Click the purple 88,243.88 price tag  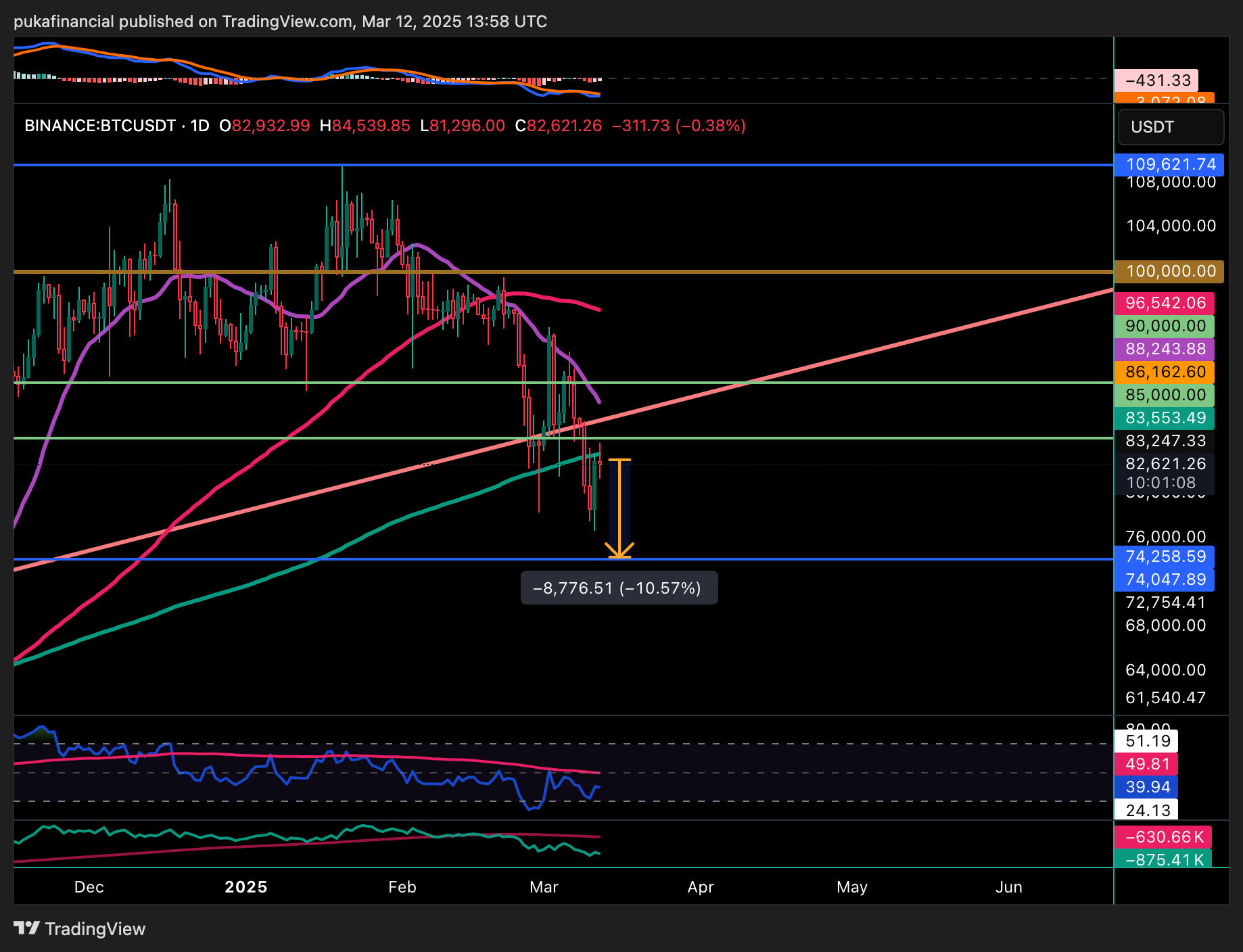click(x=1165, y=349)
